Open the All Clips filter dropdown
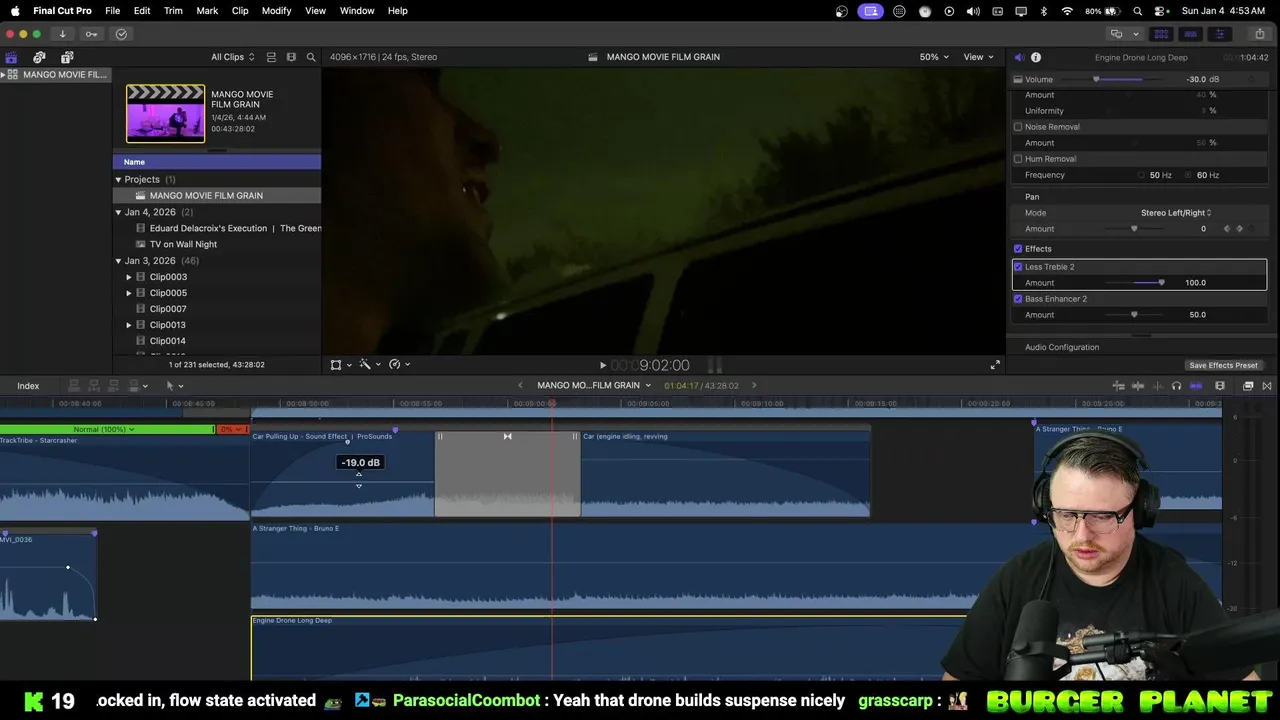Image resolution: width=1280 pixels, height=720 pixels. pos(232,57)
